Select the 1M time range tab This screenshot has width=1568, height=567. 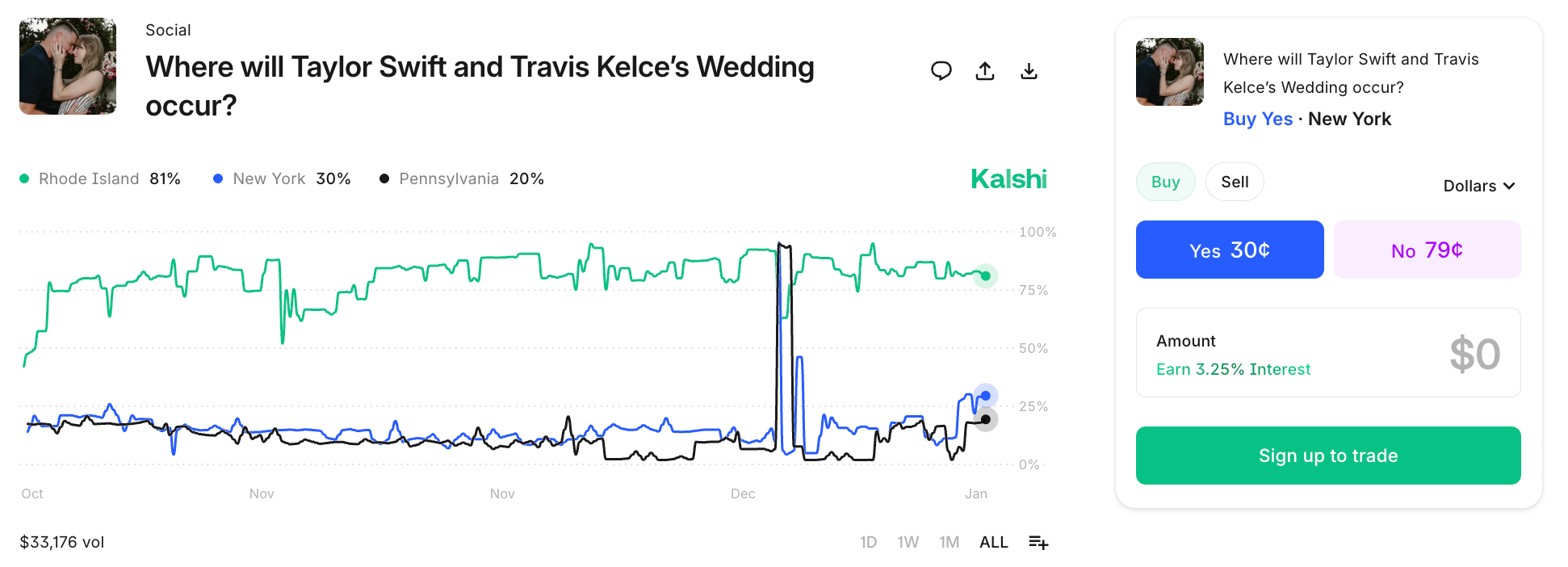click(x=950, y=542)
